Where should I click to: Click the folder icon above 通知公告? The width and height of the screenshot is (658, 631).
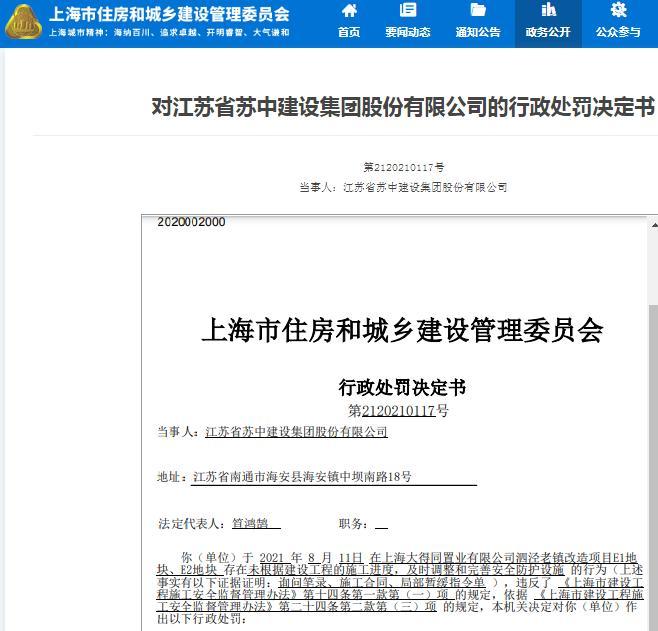pos(478,10)
